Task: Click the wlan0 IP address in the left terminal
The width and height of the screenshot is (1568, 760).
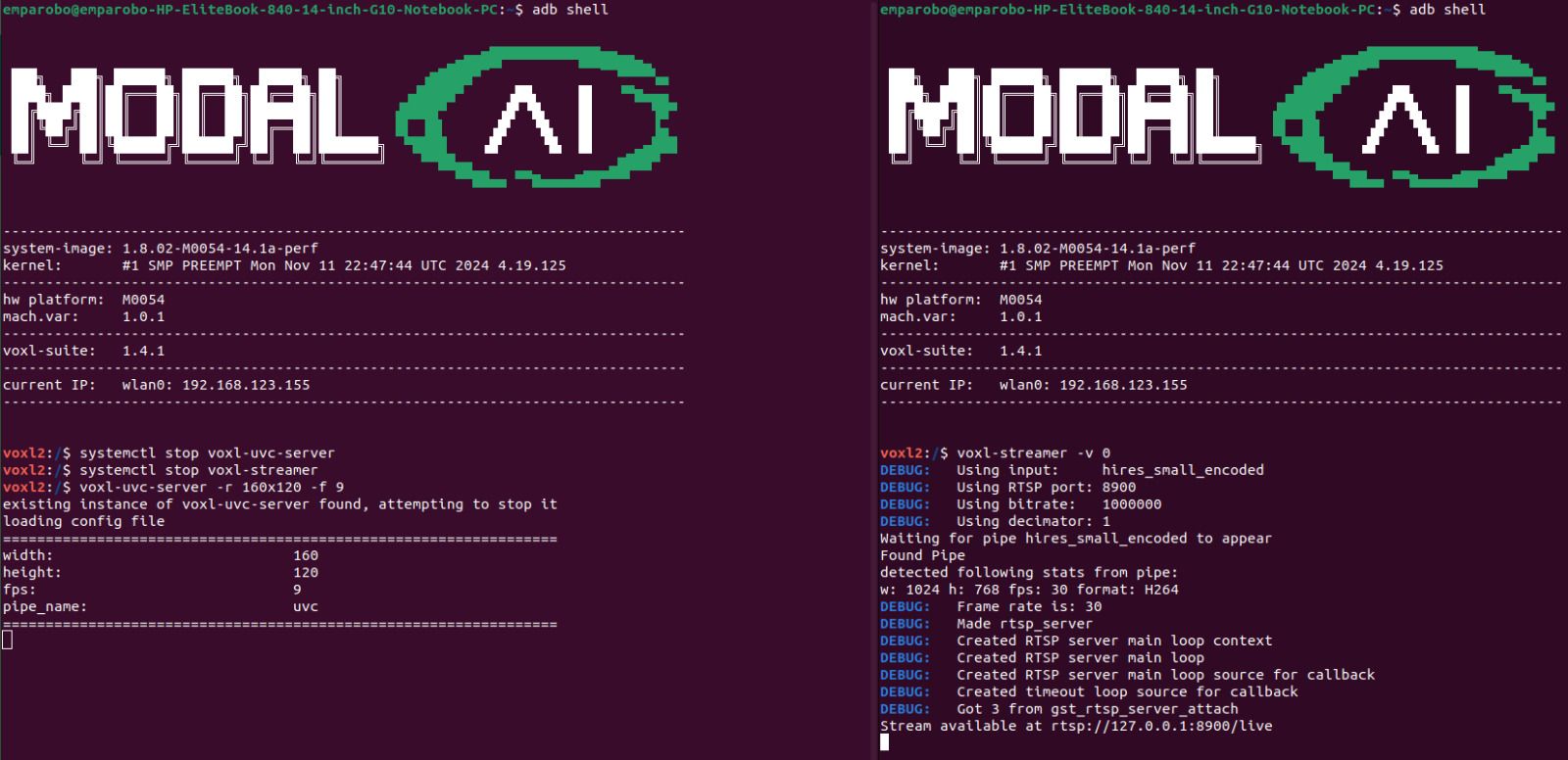Action: coord(246,385)
